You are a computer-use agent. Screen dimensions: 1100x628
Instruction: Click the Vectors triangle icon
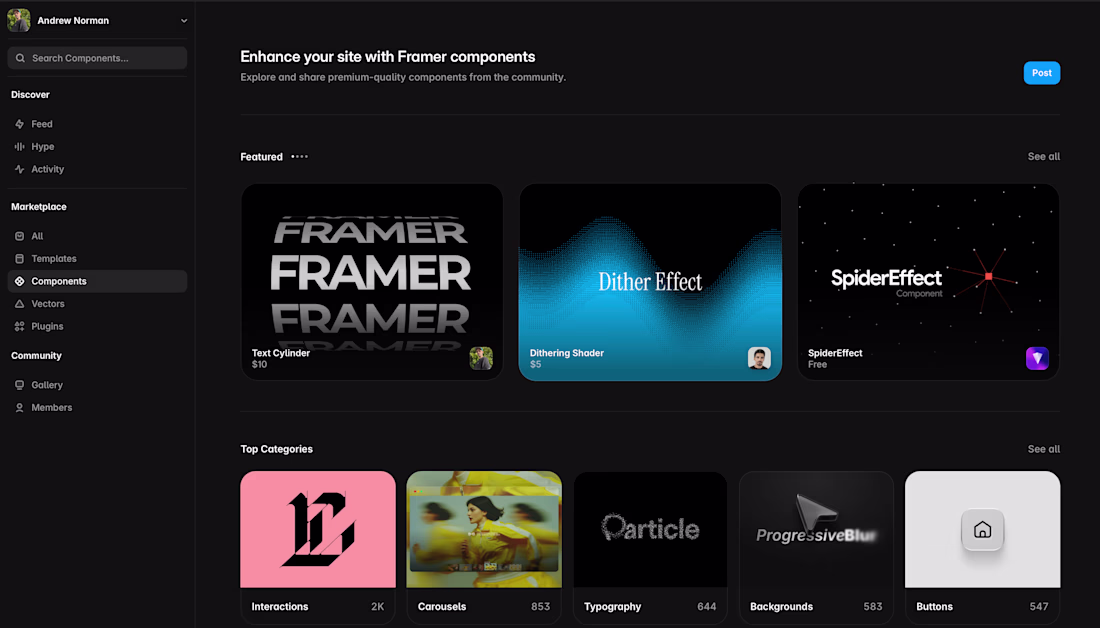pyautogui.click(x=20, y=304)
